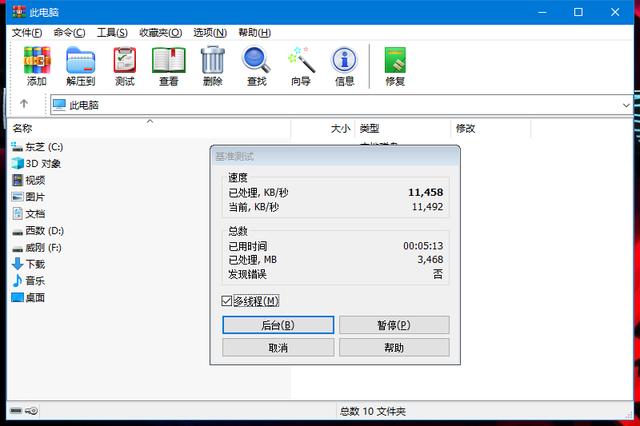Click the 修复 (Repair) toolbar icon
Image resolution: width=640 pixels, height=426 pixels.
tap(395, 66)
